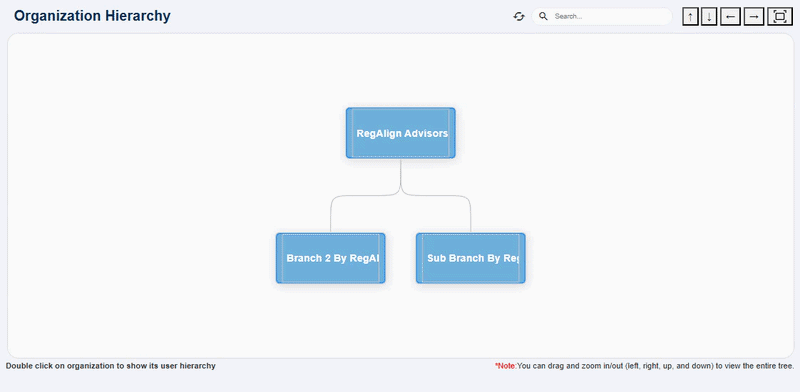Image resolution: width=800 pixels, height=392 pixels.
Task: Pan the tree right with right arrow
Action: tap(754, 16)
